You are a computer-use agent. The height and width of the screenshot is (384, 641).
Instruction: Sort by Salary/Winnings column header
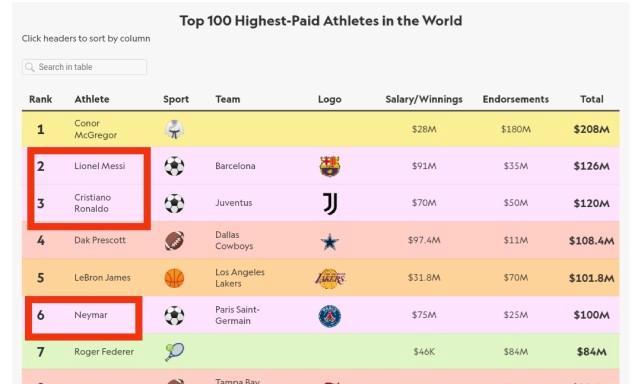[424, 99]
